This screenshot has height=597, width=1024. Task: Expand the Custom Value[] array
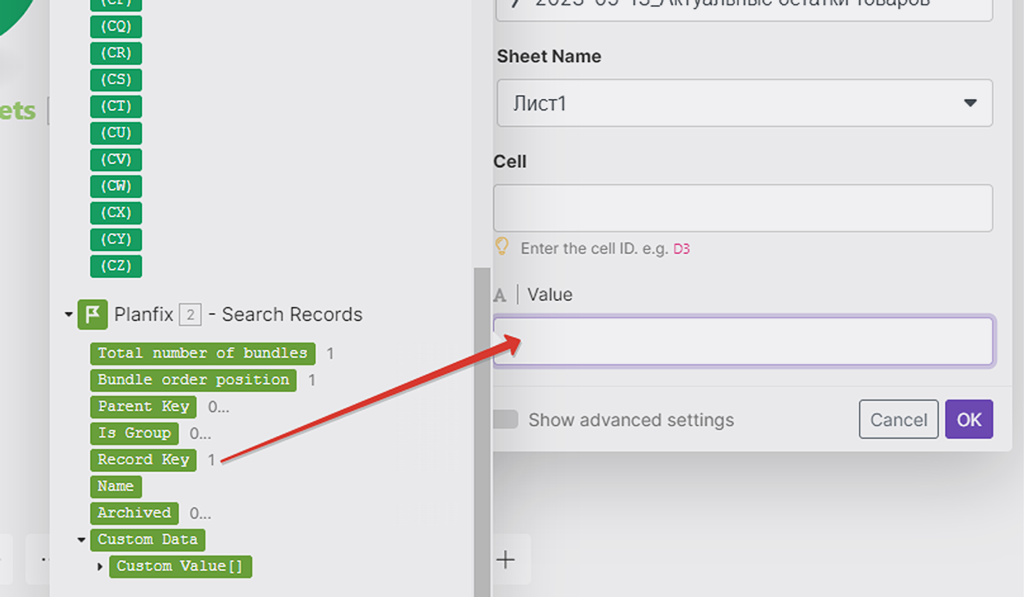pos(100,566)
